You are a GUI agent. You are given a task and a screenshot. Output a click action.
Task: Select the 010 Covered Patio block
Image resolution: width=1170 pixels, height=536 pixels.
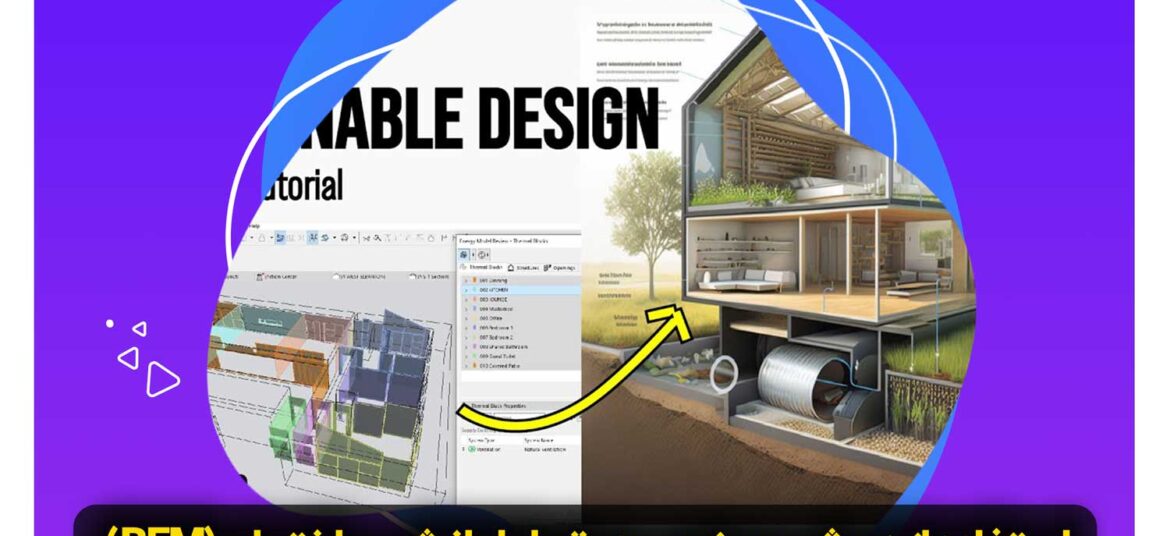coord(521,365)
